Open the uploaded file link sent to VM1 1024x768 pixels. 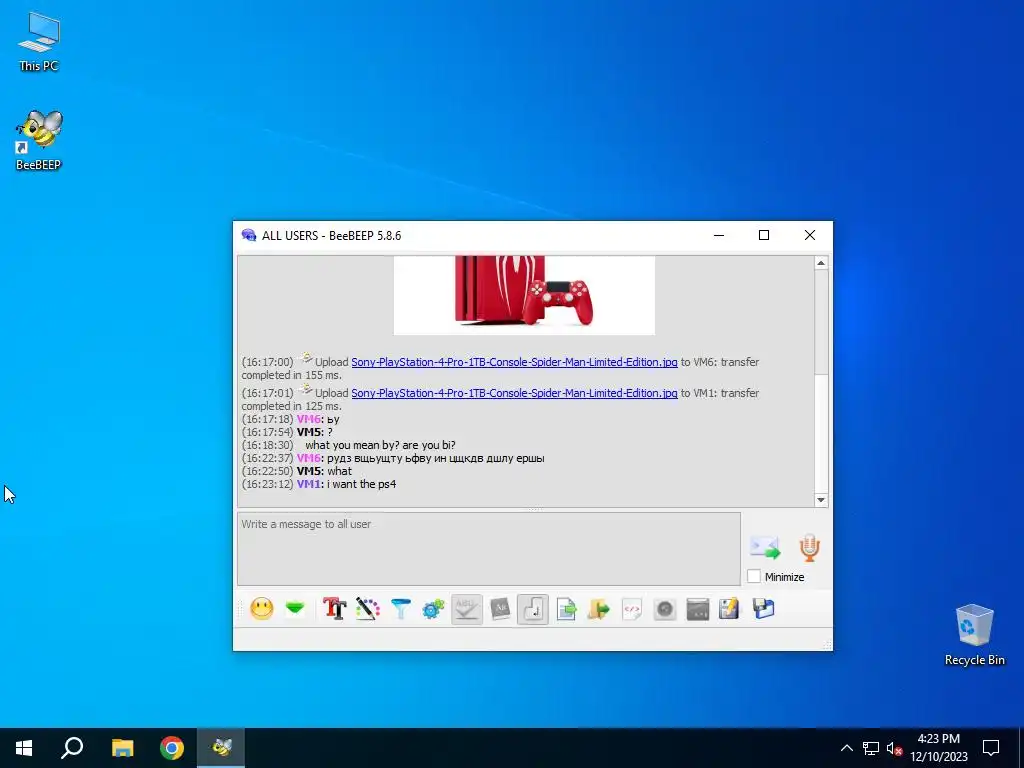coord(514,393)
